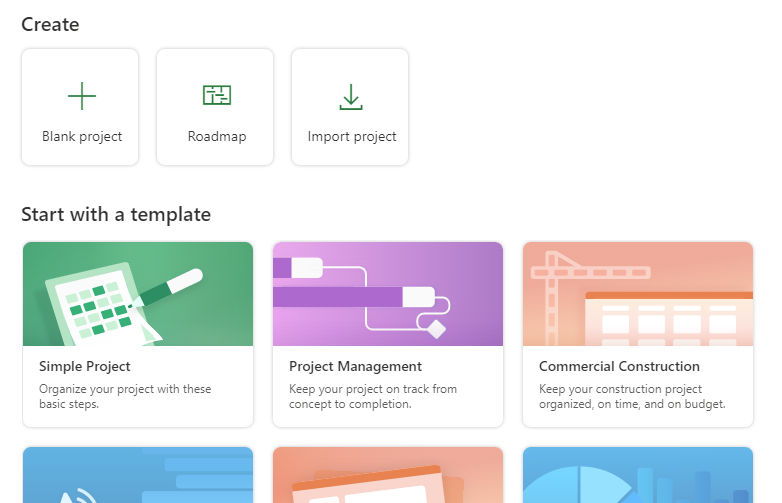This screenshot has height=503, width=782.
Task: Open the blue template card with signal icon
Action: (x=138, y=475)
